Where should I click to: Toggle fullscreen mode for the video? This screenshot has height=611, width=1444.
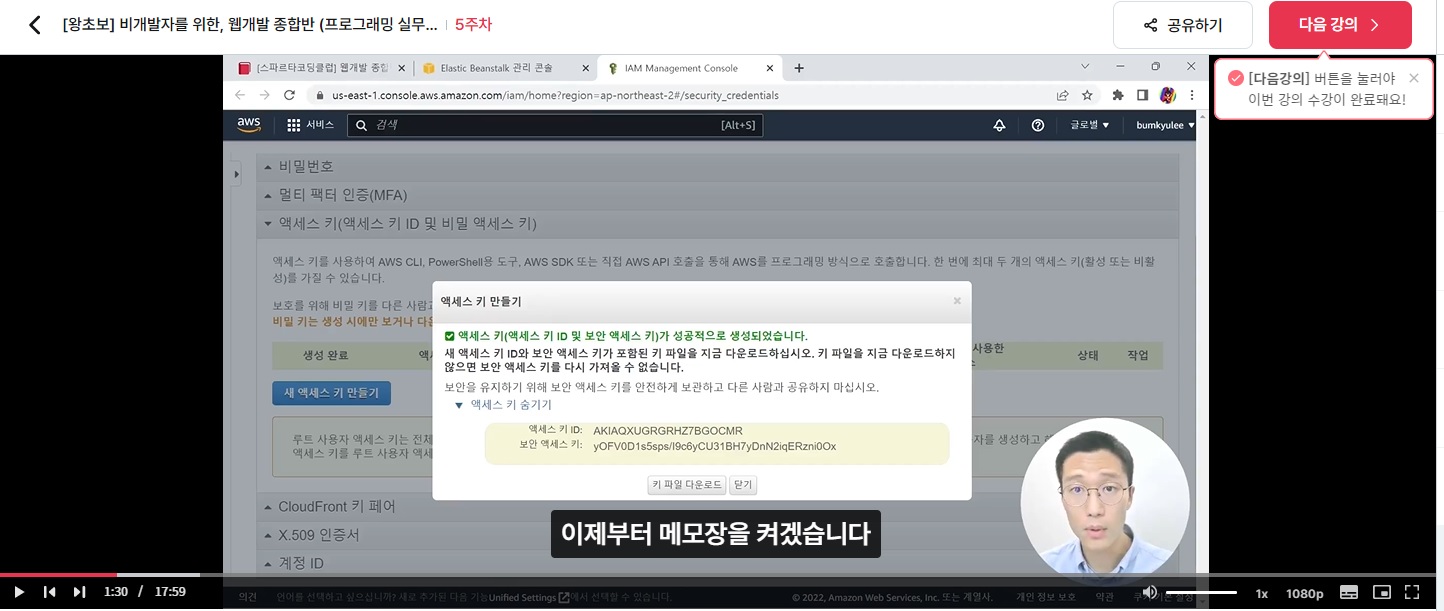[1412, 592]
